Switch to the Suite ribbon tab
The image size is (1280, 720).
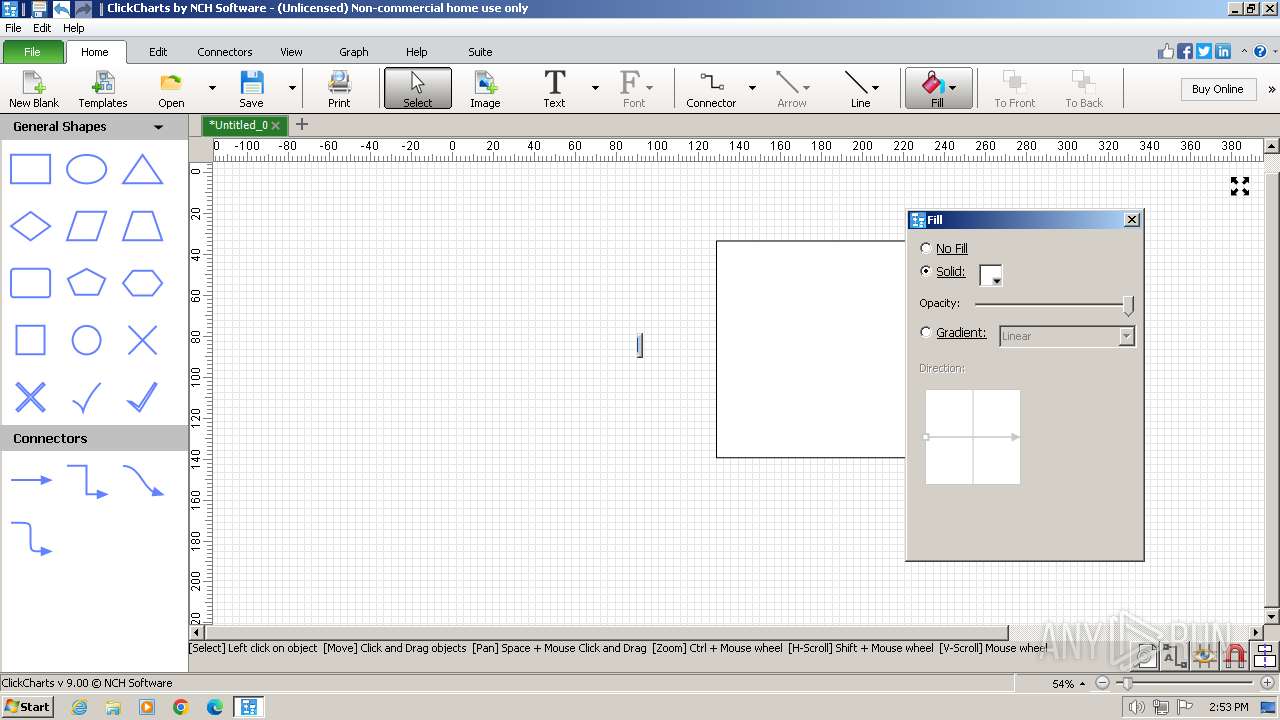pyautogui.click(x=480, y=52)
